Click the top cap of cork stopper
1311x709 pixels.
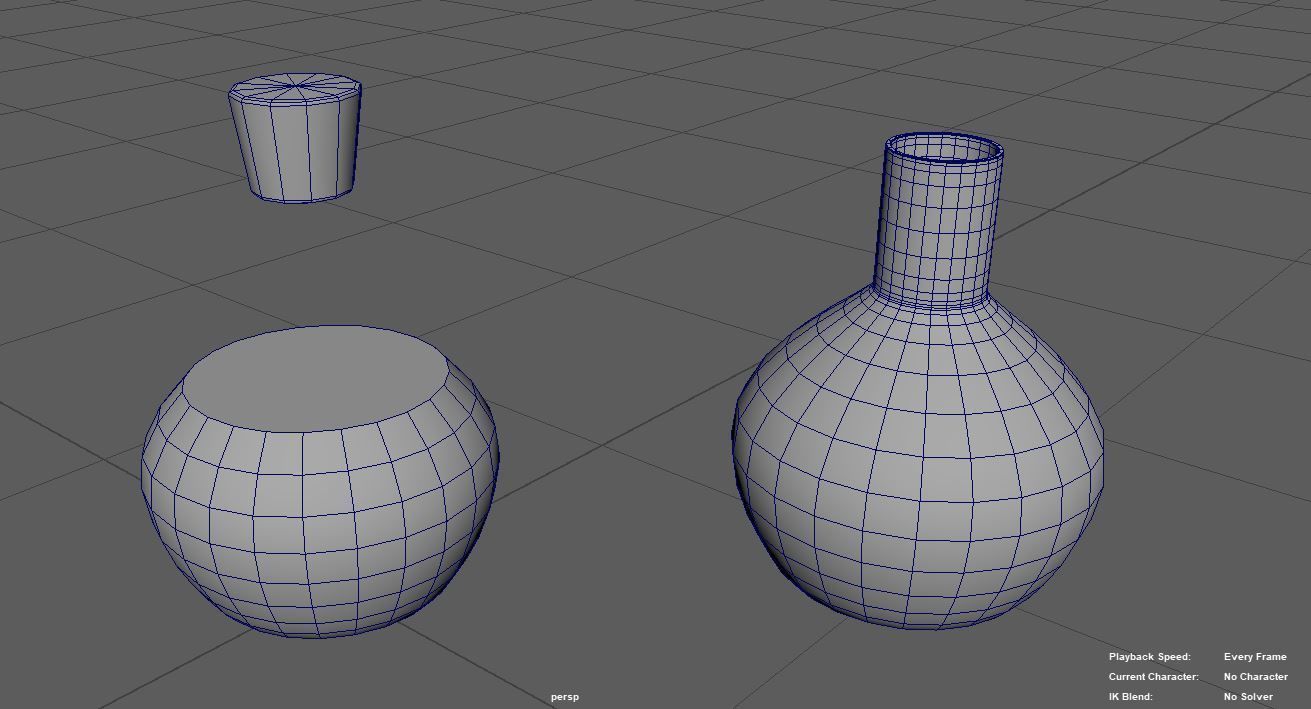coord(295,87)
